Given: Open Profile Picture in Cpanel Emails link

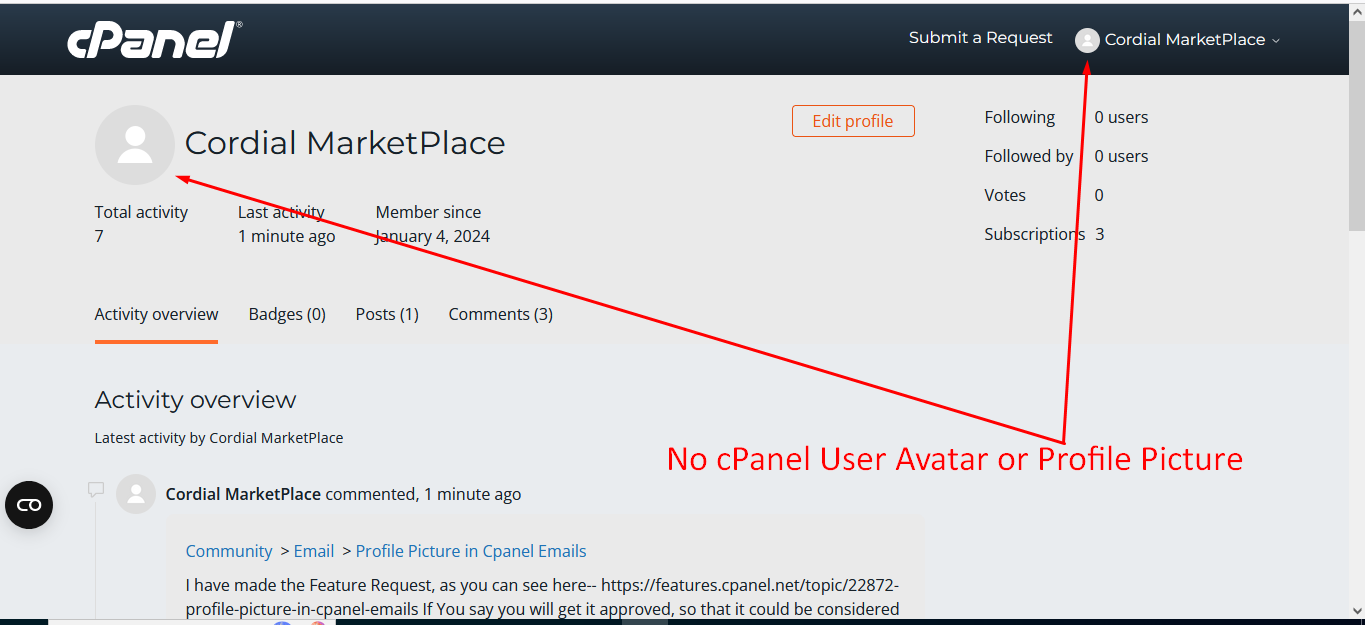Looking at the screenshot, I should point(471,551).
